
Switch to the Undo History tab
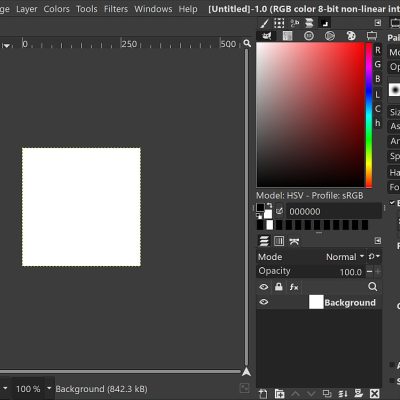[x=294, y=23]
